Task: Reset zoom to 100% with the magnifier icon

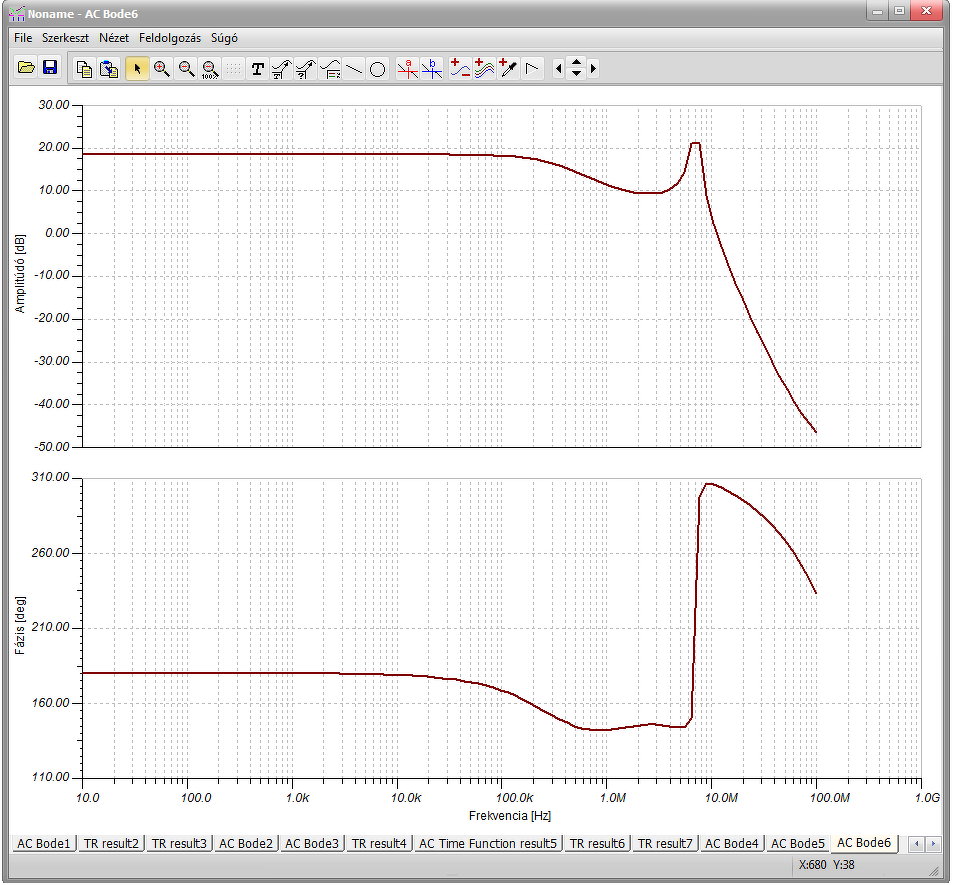Action: point(210,69)
